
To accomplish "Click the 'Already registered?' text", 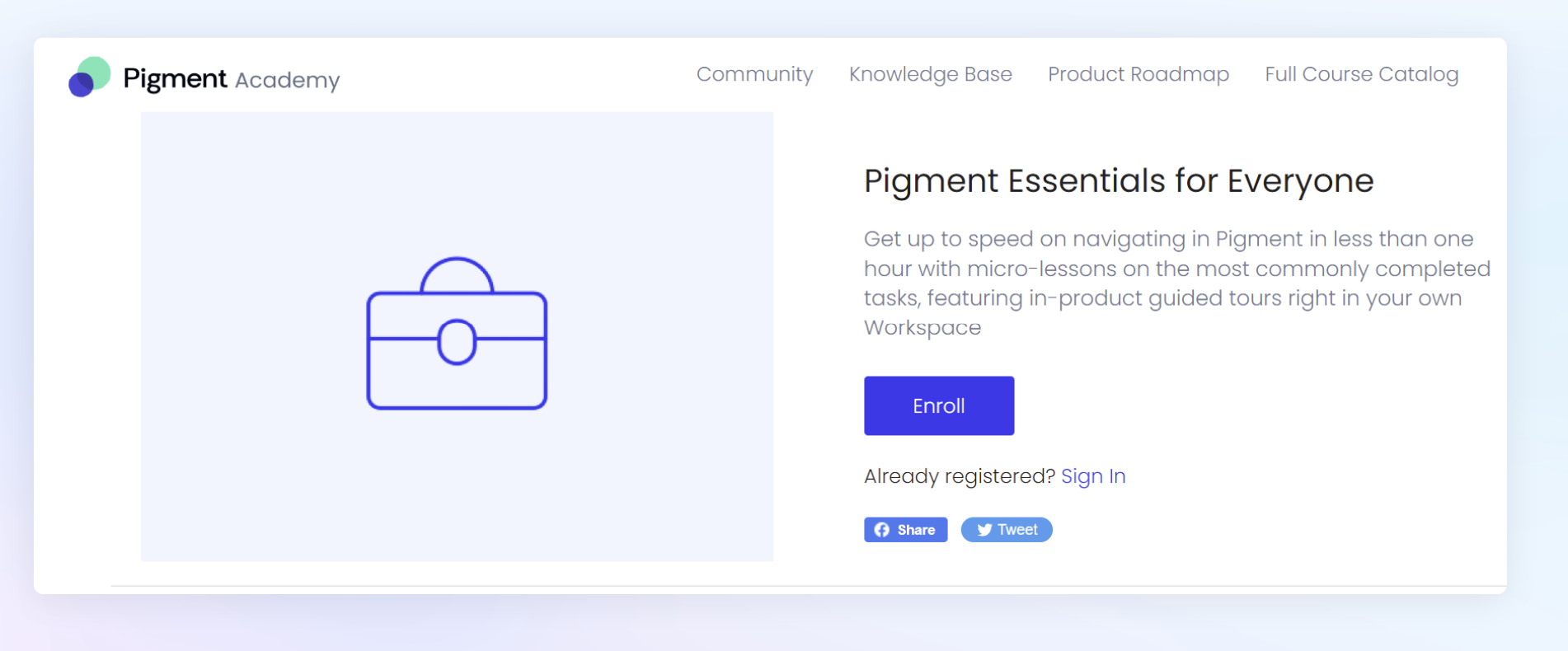I will 960,476.
